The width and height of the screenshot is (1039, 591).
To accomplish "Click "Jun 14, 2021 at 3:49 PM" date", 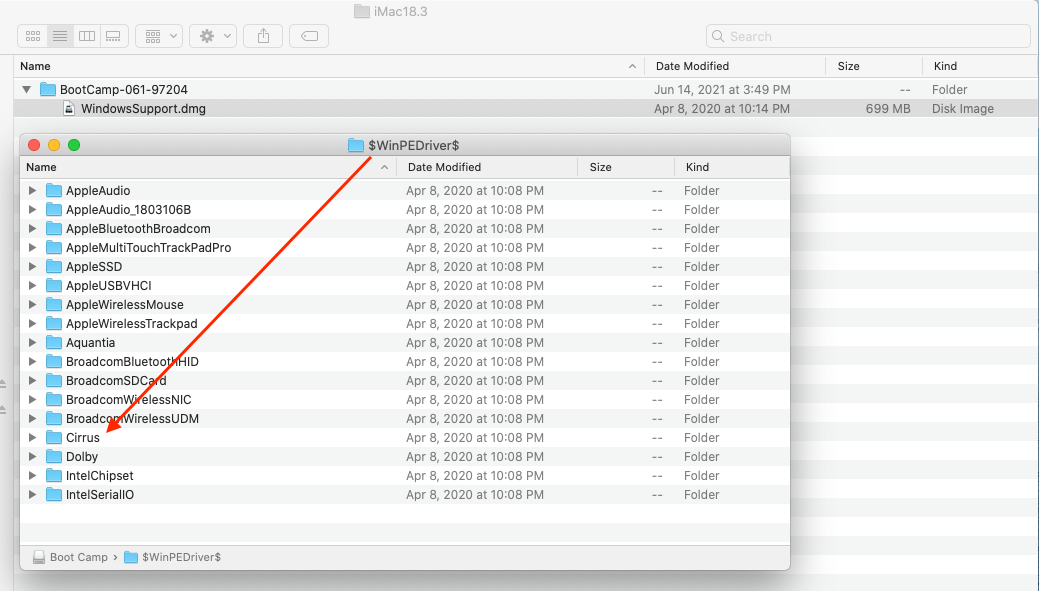I will click(722, 89).
